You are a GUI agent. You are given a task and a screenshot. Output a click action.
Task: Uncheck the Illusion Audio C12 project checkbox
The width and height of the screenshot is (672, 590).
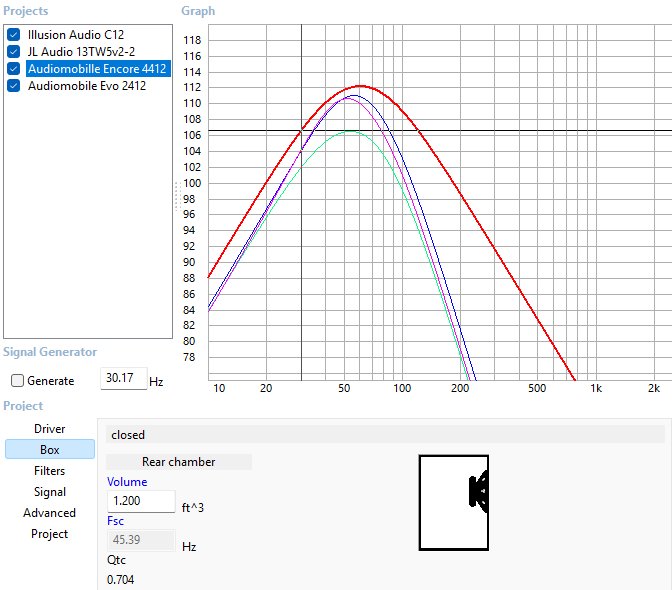(x=13, y=35)
